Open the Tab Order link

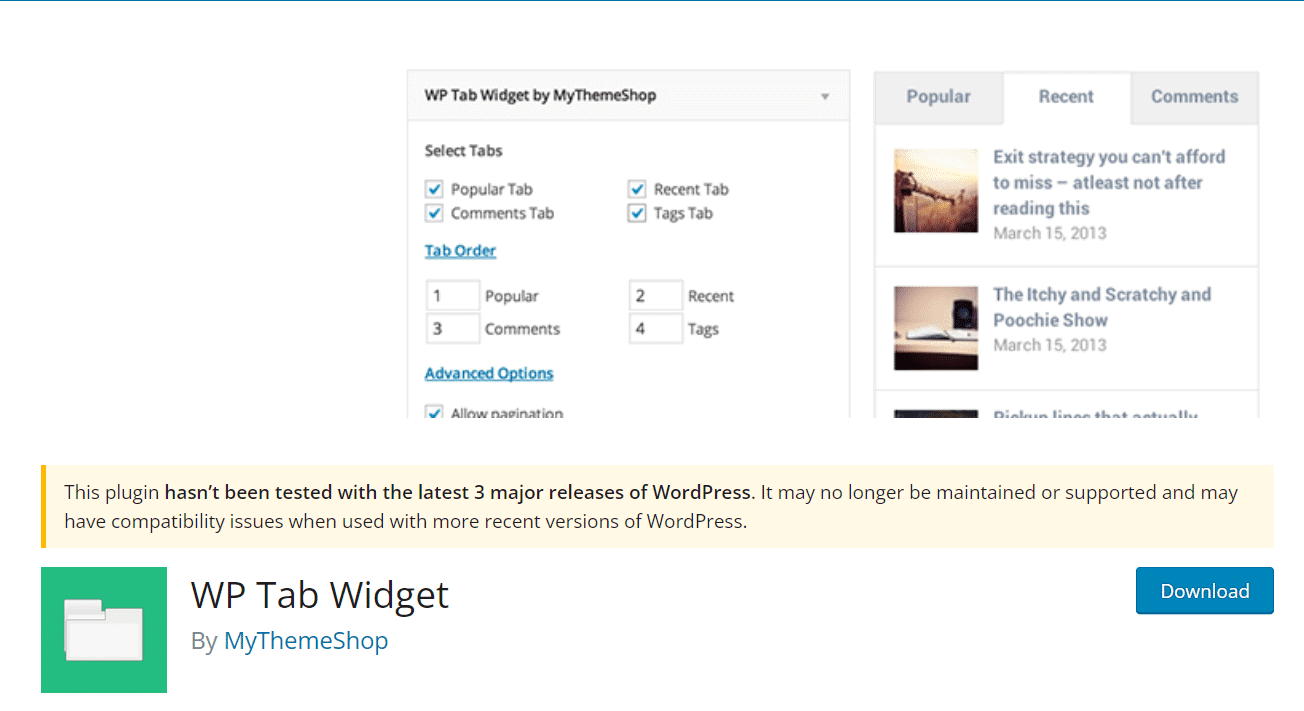(x=460, y=250)
